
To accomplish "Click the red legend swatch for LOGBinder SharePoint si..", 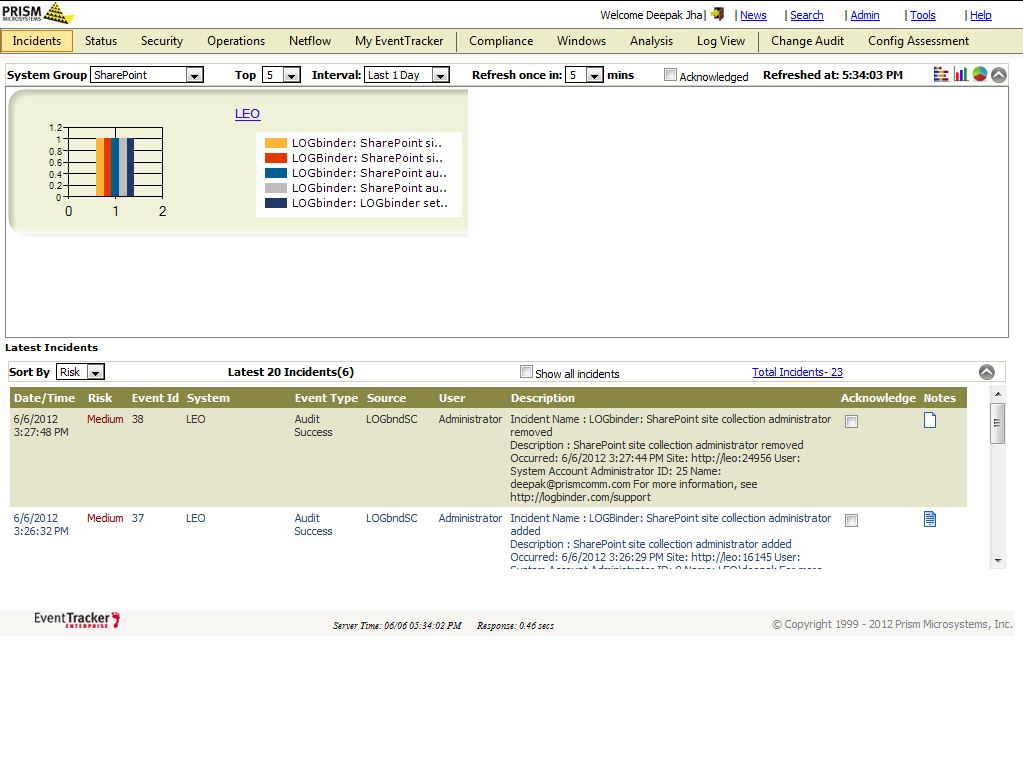I will 276,158.
